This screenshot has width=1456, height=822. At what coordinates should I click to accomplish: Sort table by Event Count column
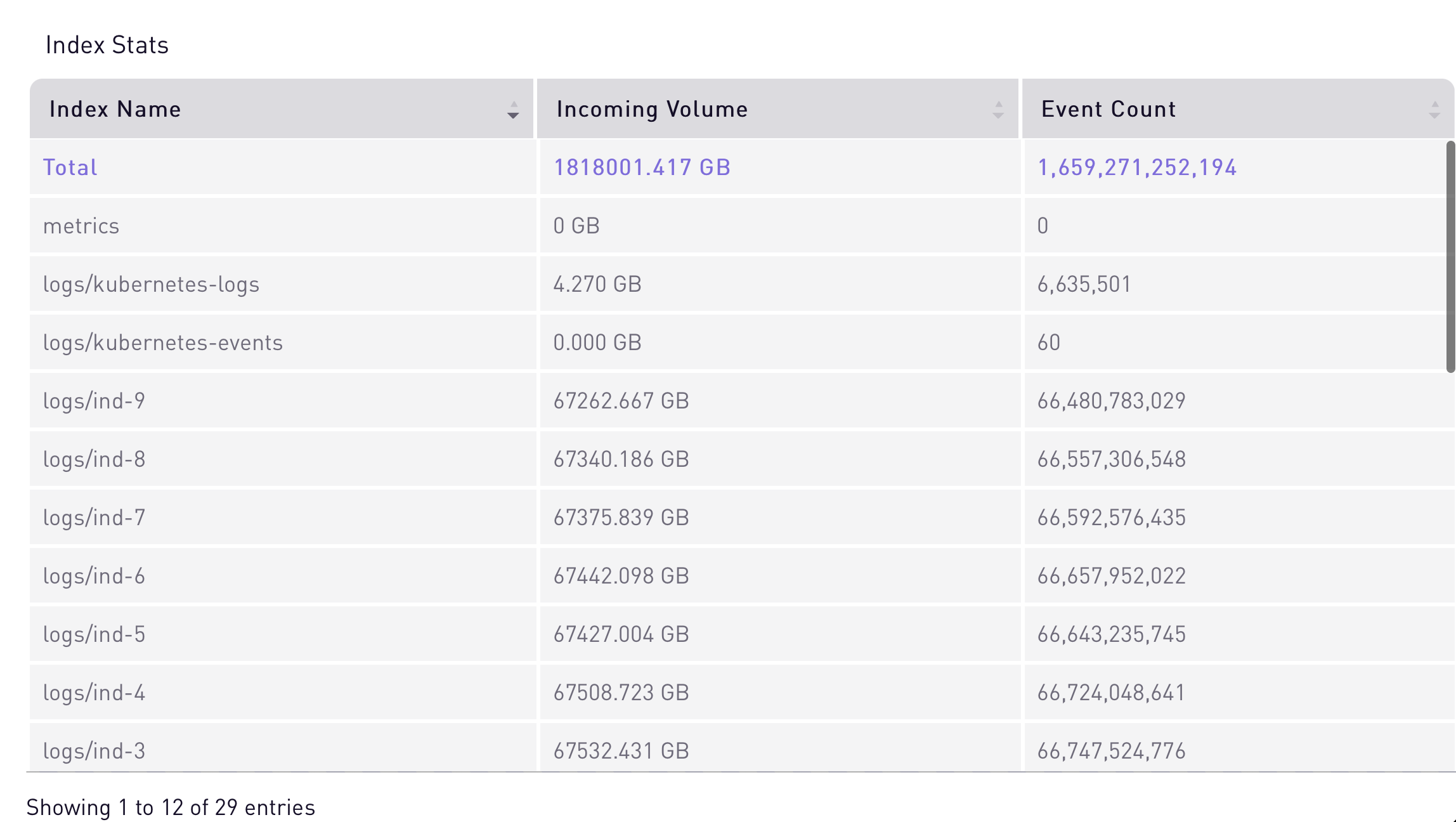1238,109
